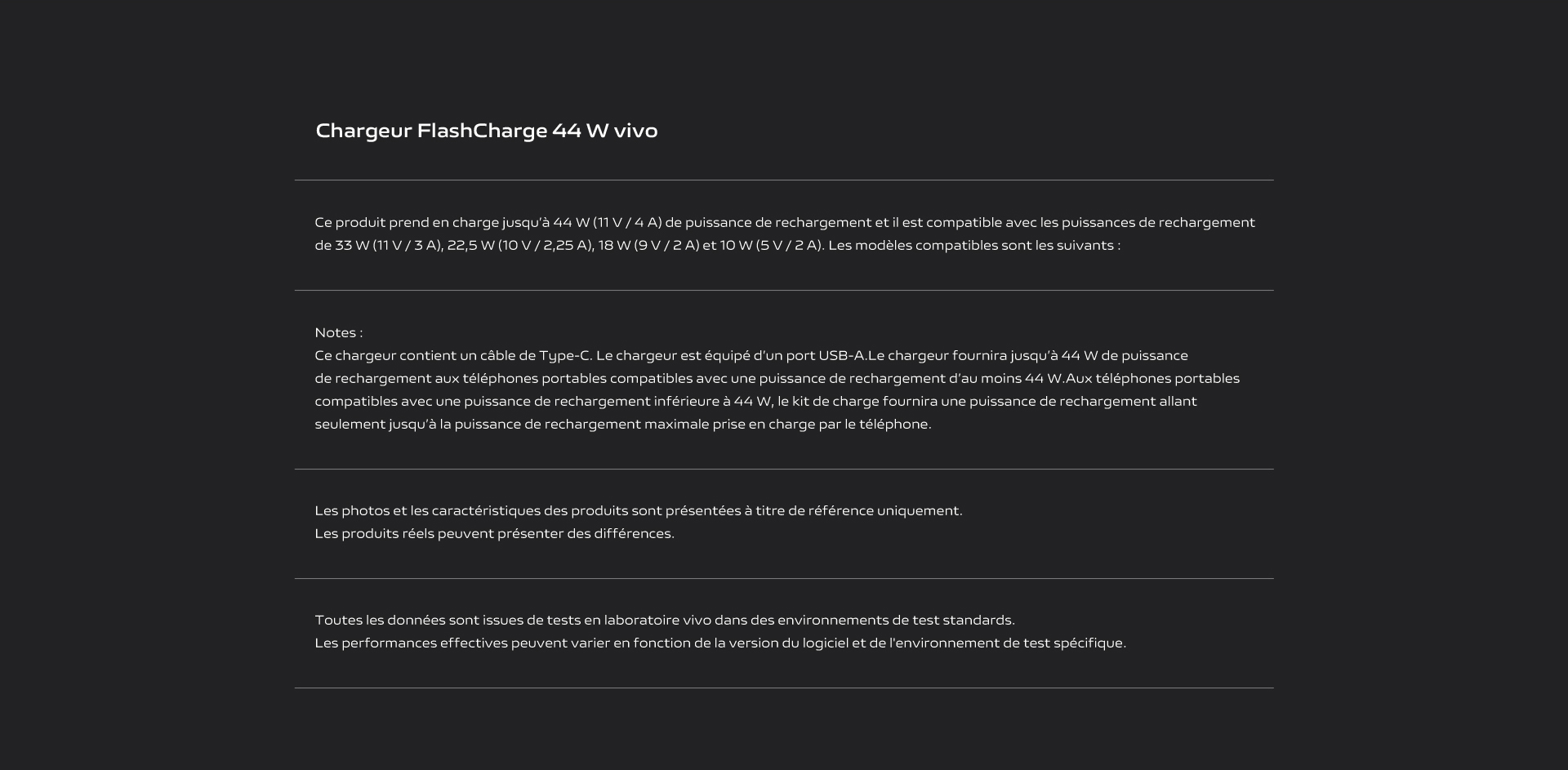Click the text '44 W (11 V / 4 A)'
Image resolution: width=1568 pixels, height=770 pixels.
[x=607, y=222]
